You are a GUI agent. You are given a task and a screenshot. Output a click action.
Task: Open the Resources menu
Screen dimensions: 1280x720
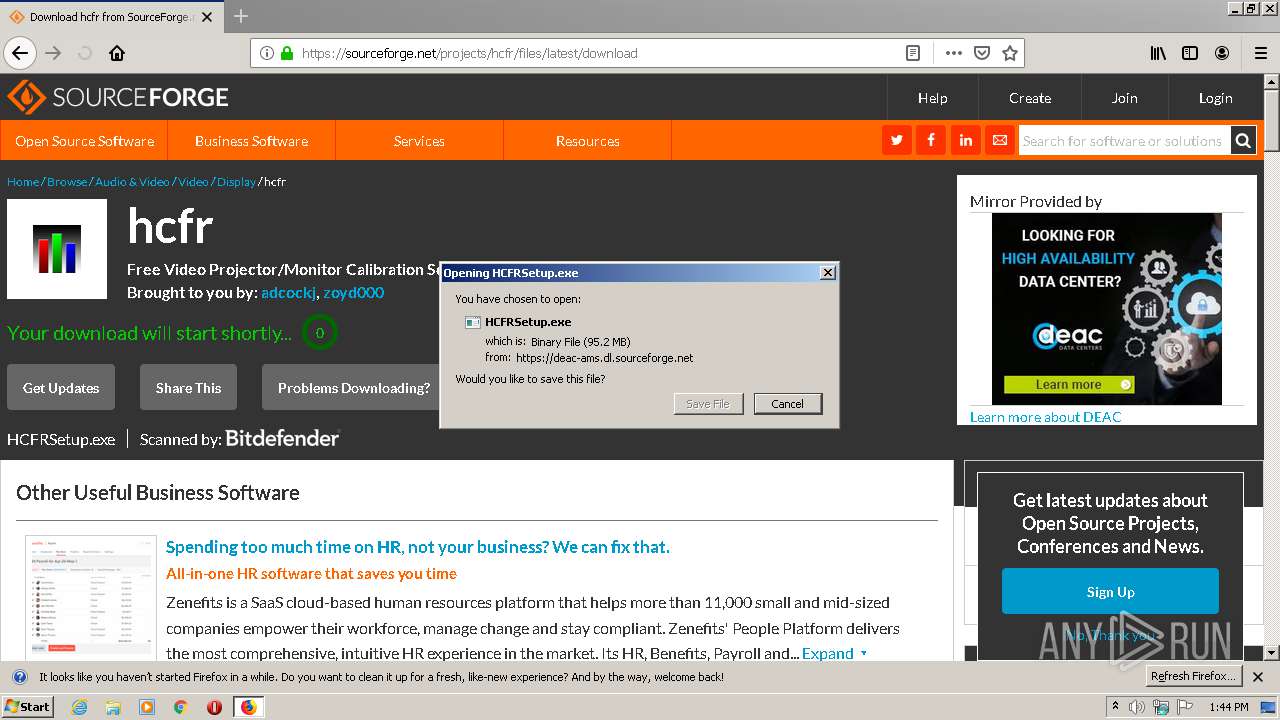[x=587, y=141]
